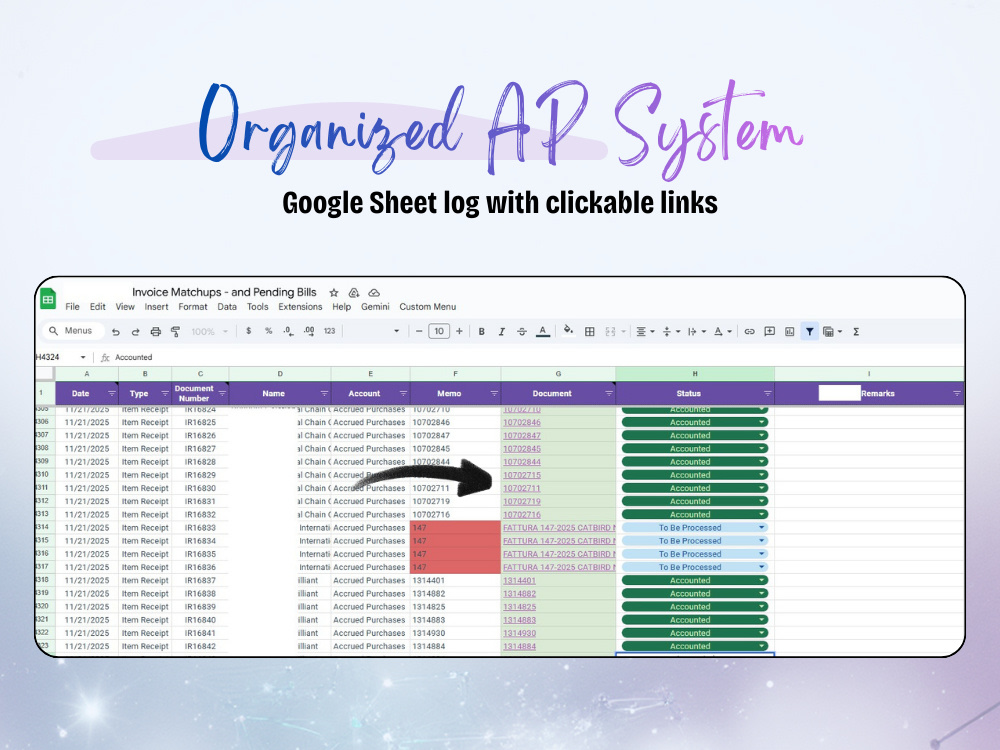Open FATTURA 147-2025 link for IR16833
The image size is (1000, 750).
point(559,527)
